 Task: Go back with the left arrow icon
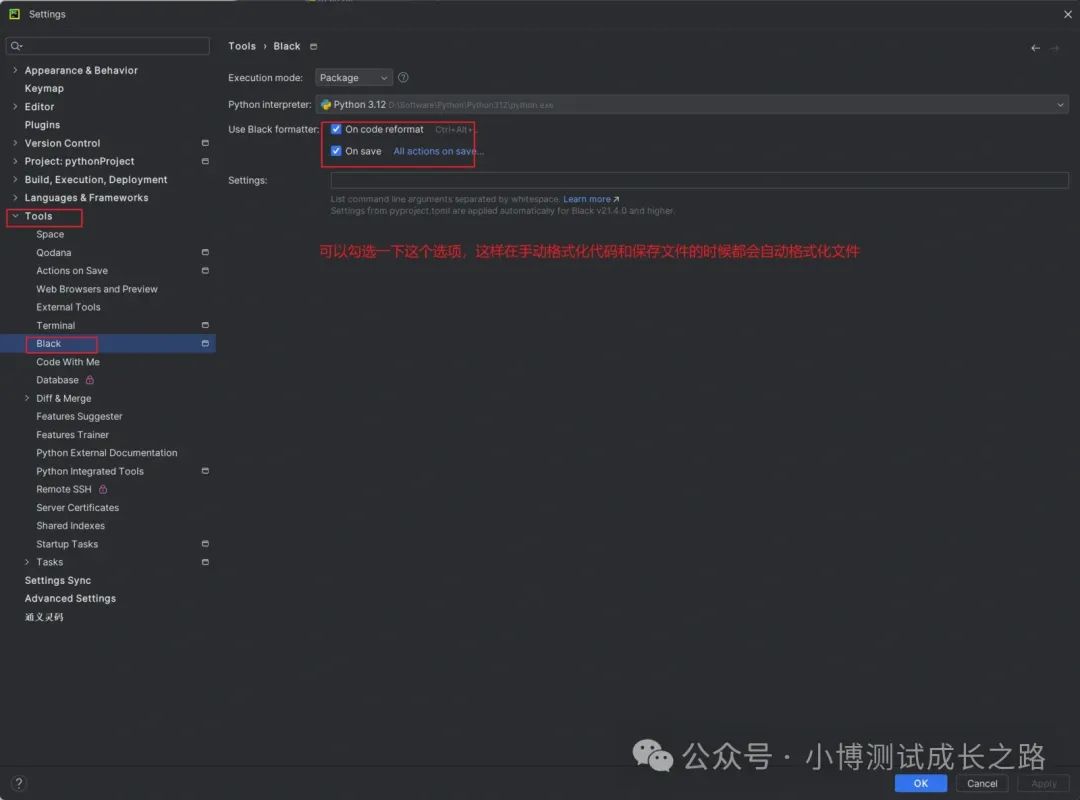click(x=1035, y=48)
